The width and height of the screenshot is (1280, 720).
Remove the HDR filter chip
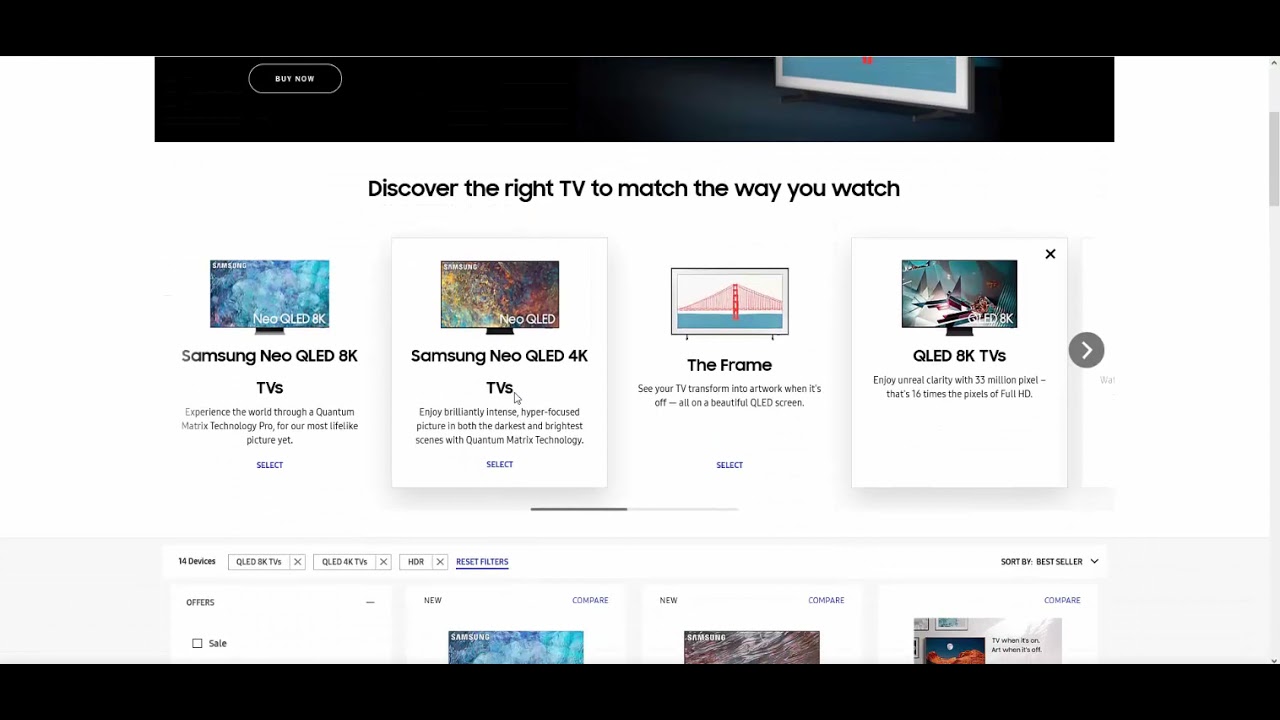(x=440, y=562)
